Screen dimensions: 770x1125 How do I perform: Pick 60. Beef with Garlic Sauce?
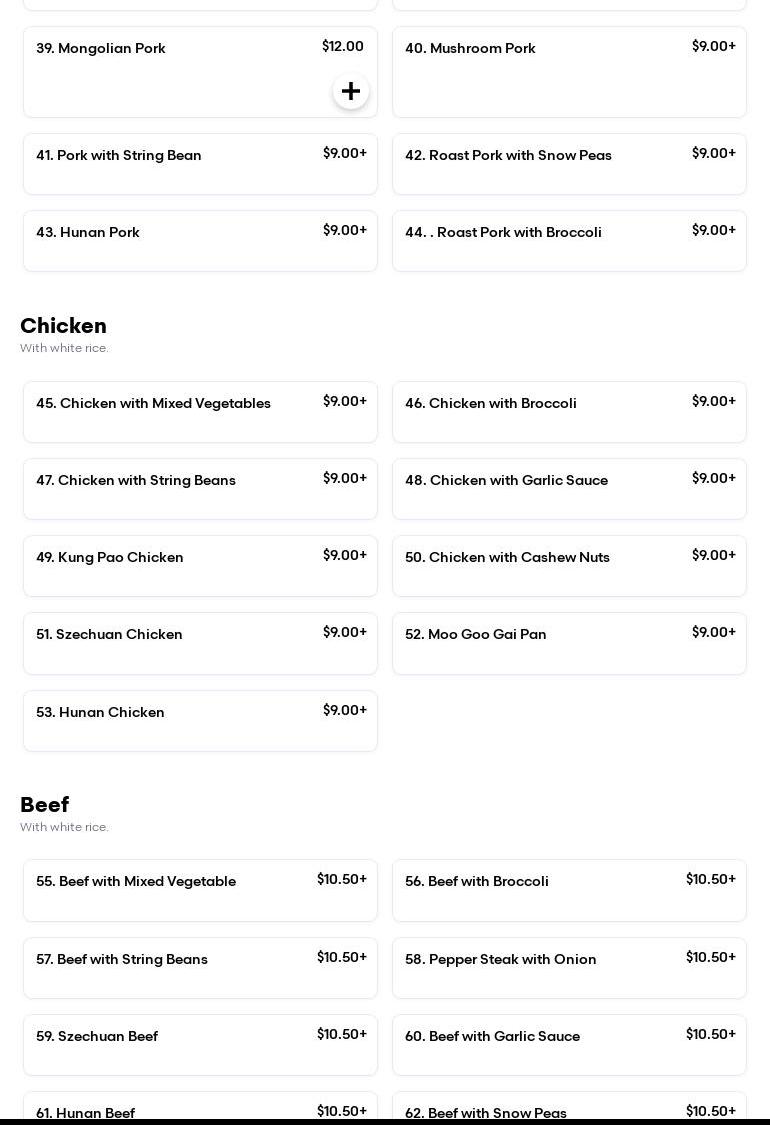coord(569,1045)
